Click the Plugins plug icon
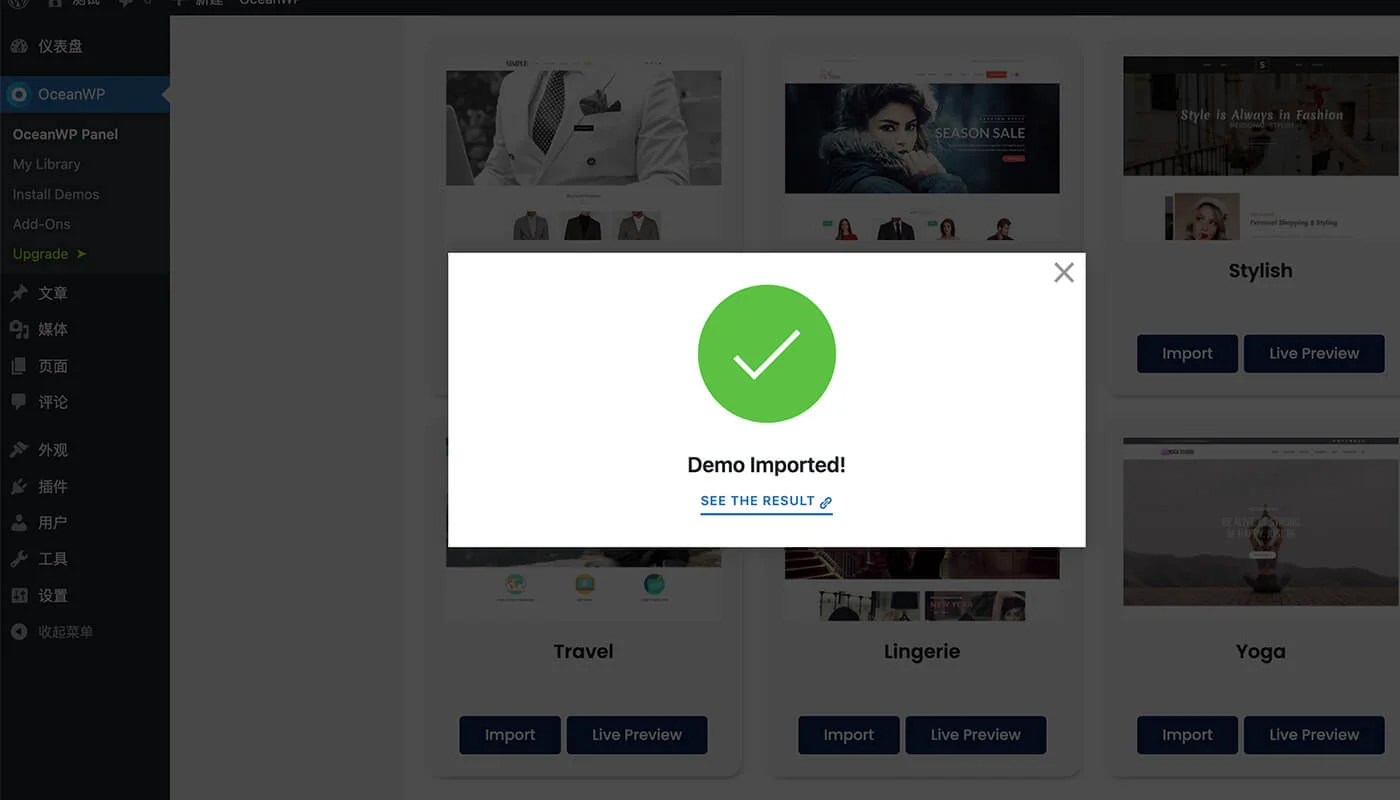Screen dimensions: 1400x800 coord(19,486)
